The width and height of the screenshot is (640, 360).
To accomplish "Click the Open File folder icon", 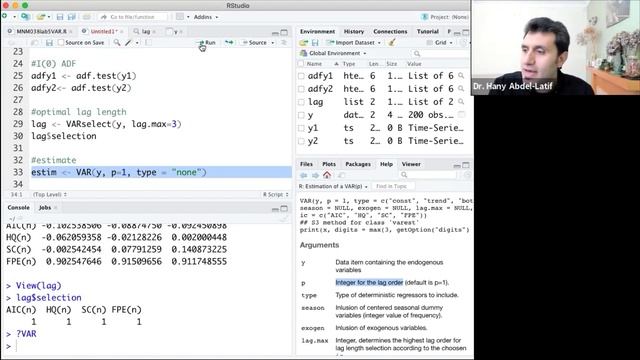I will click(40, 17).
